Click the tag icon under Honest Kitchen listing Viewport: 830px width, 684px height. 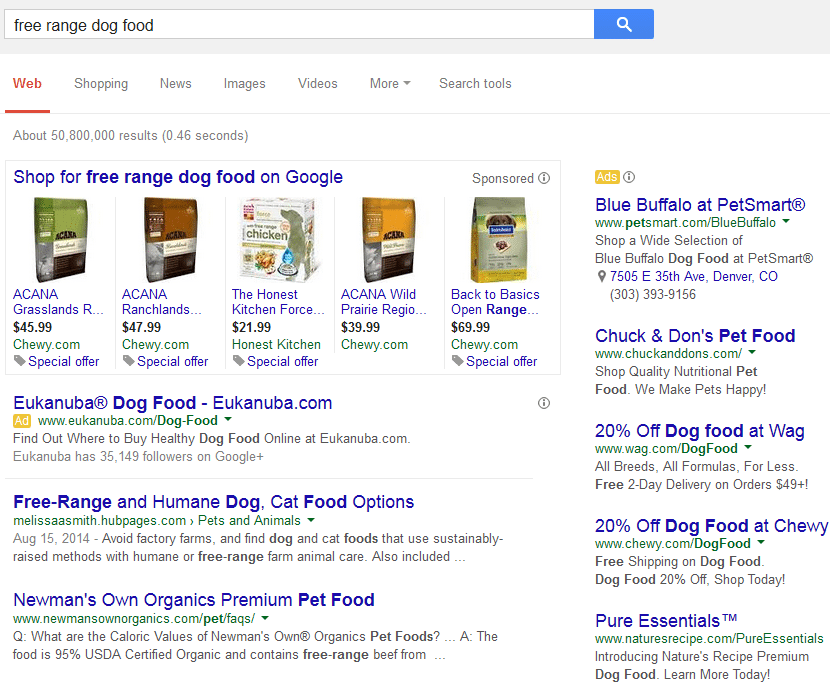pyautogui.click(x=239, y=361)
